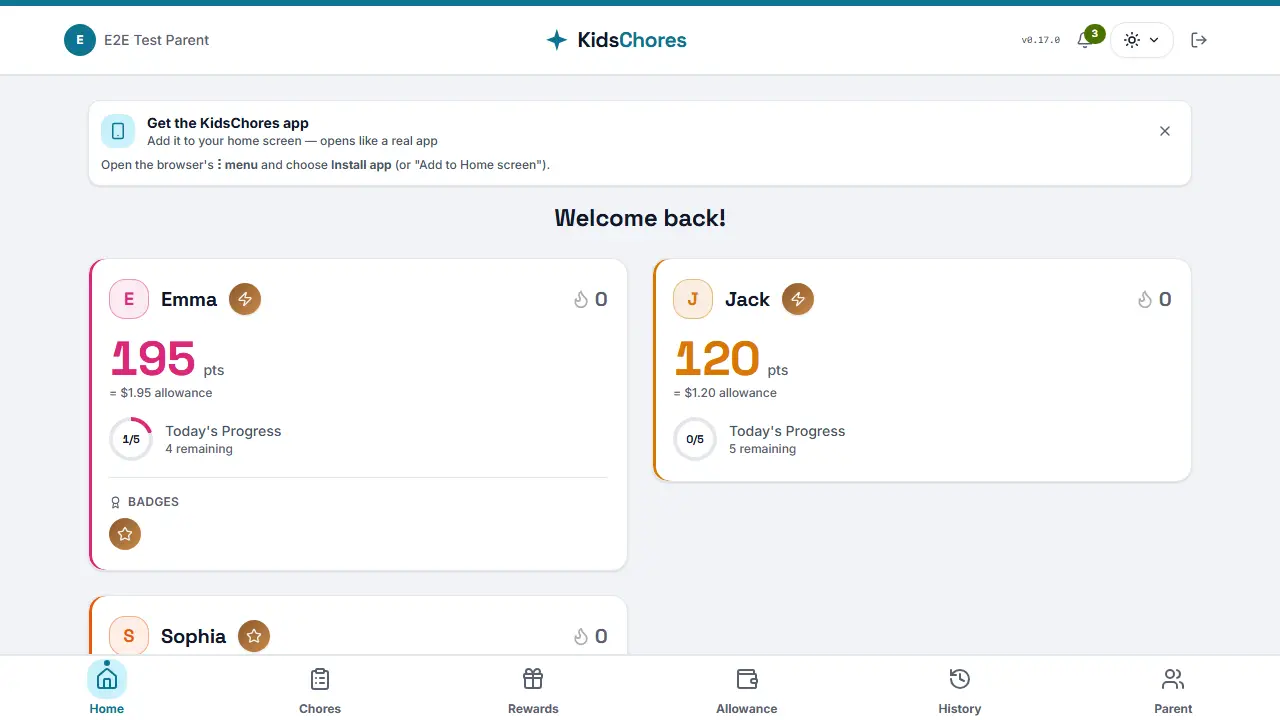Click the KidsChores star logo
Screen dimensions: 1280x720
click(557, 40)
